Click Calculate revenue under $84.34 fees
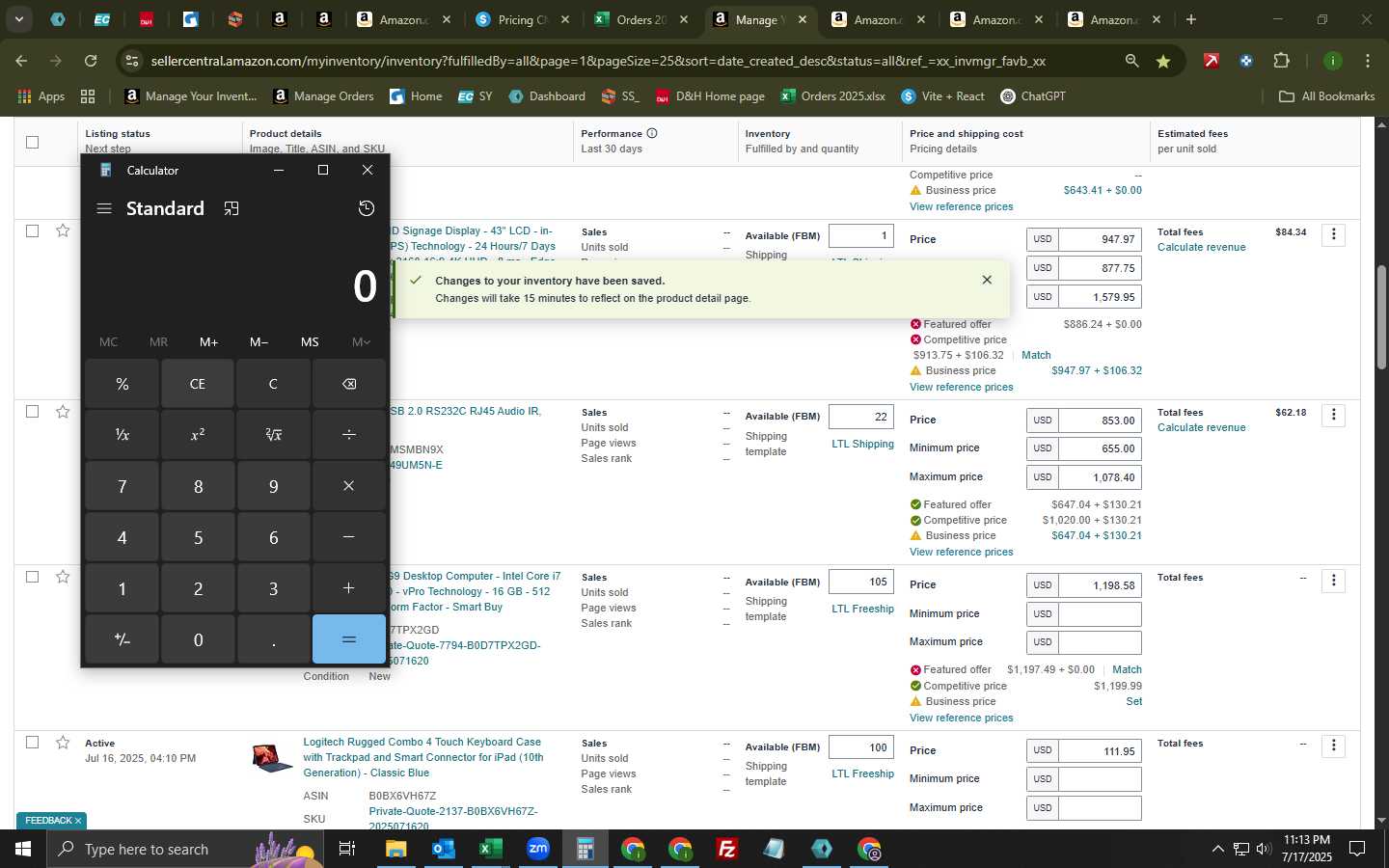 point(1201,247)
